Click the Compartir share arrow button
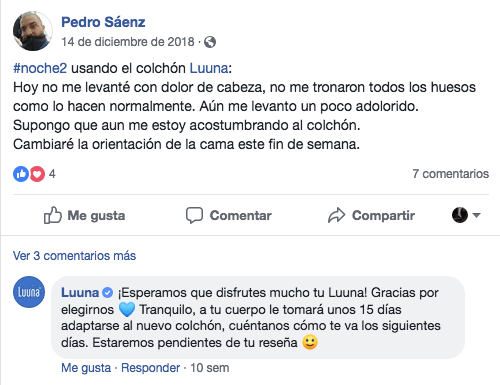The image size is (500, 385). pos(371,215)
